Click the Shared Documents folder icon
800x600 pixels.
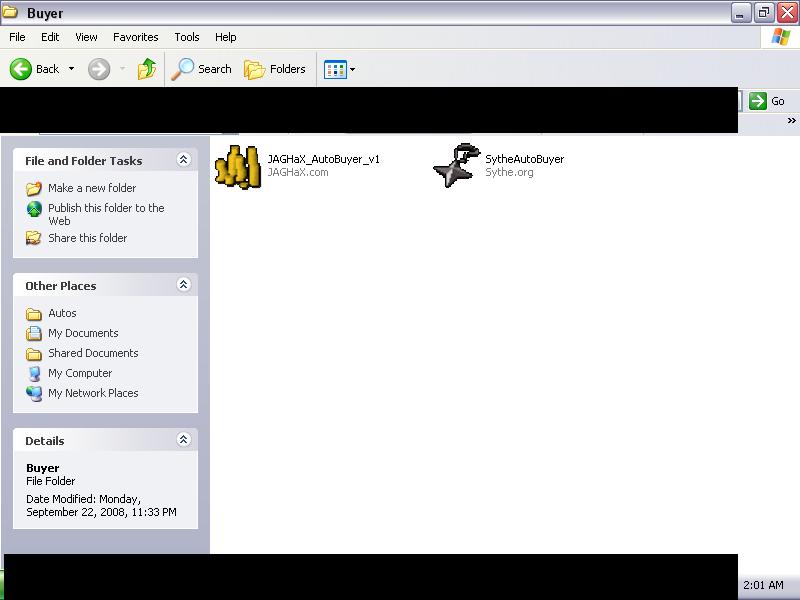tap(34, 354)
